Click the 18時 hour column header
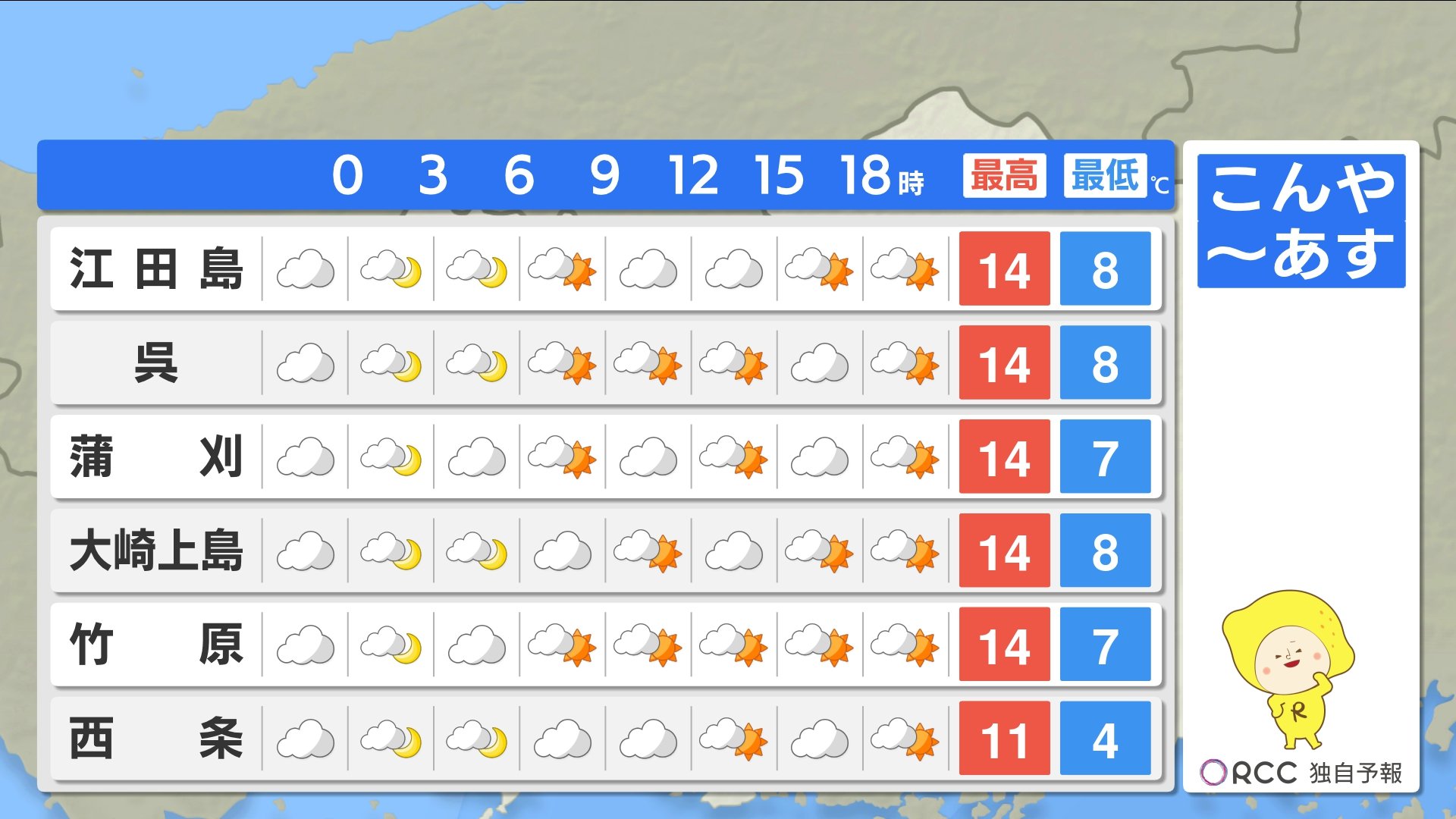The image size is (1456, 819). pyautogui.click(x=880, y=176)
